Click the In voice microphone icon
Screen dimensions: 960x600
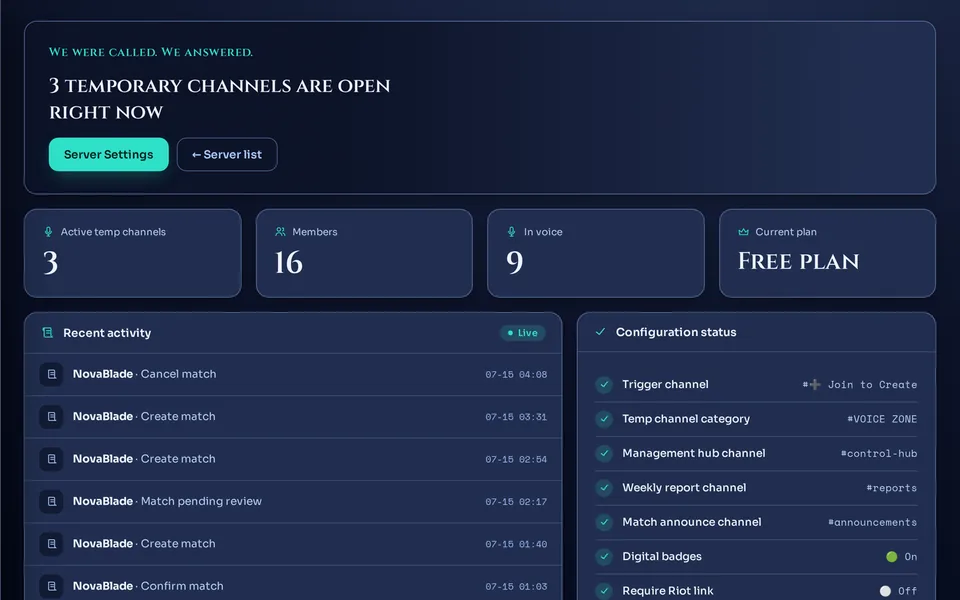pos(511,231)
